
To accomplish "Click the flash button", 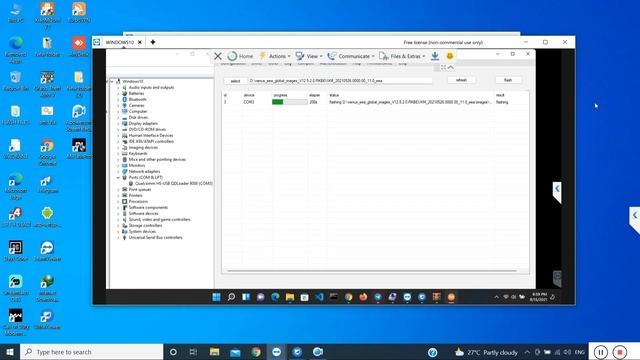I will pos(508,80).
